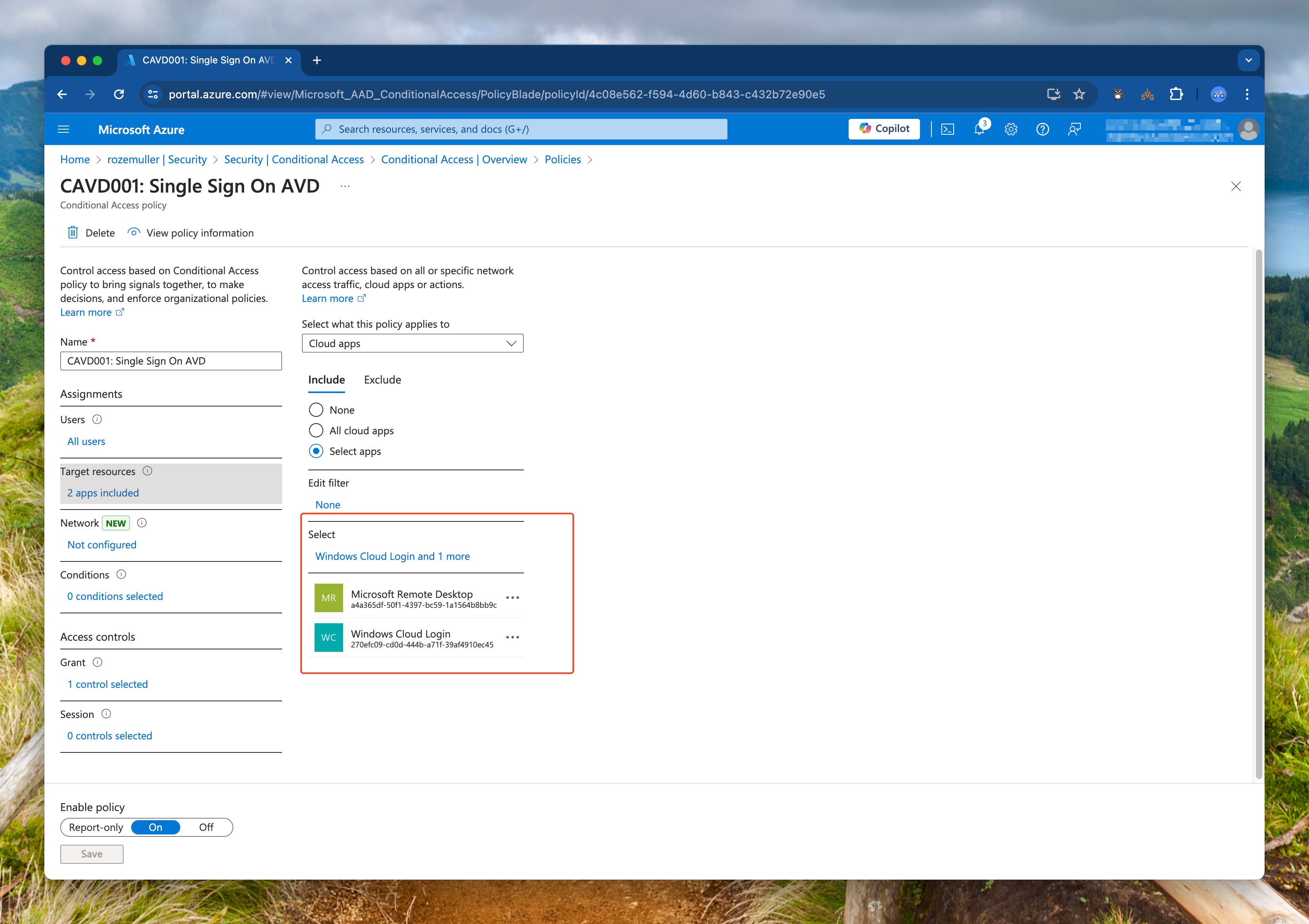This screenshot has width=1309, height=924.
Task: Open the notifications bell
Action: tap(979, 130)
